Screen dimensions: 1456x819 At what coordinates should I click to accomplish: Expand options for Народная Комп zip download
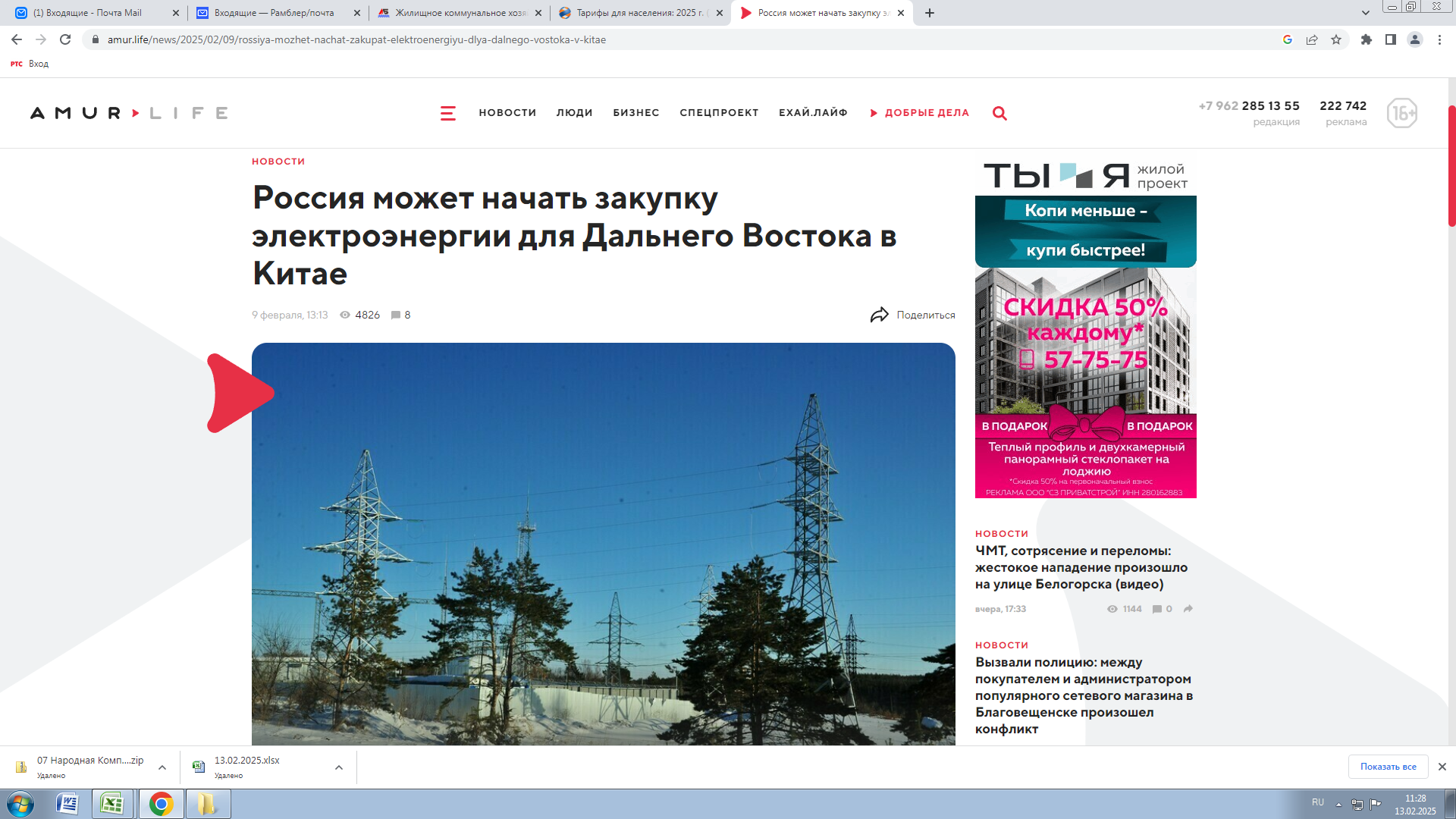click(x=162, y=767)
